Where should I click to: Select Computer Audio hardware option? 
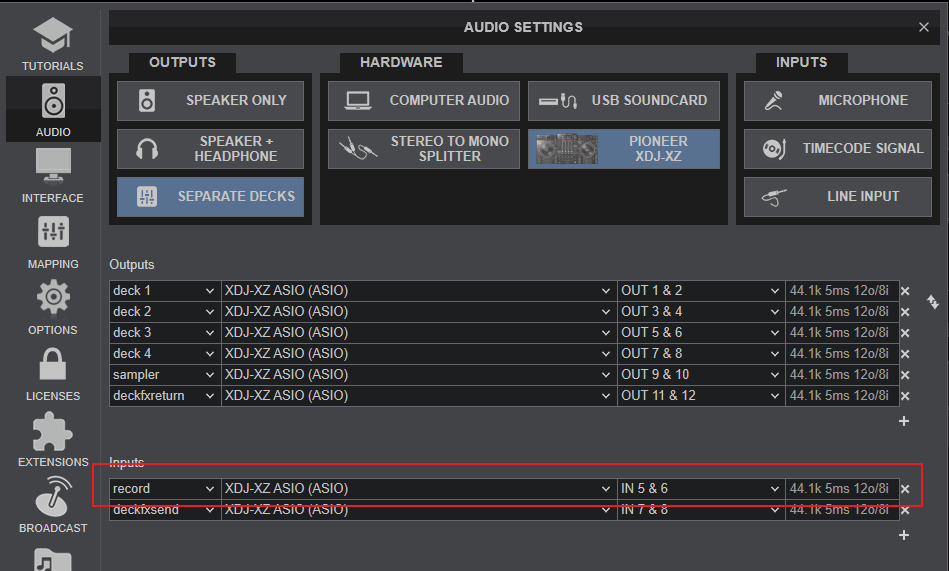[424, 101]
